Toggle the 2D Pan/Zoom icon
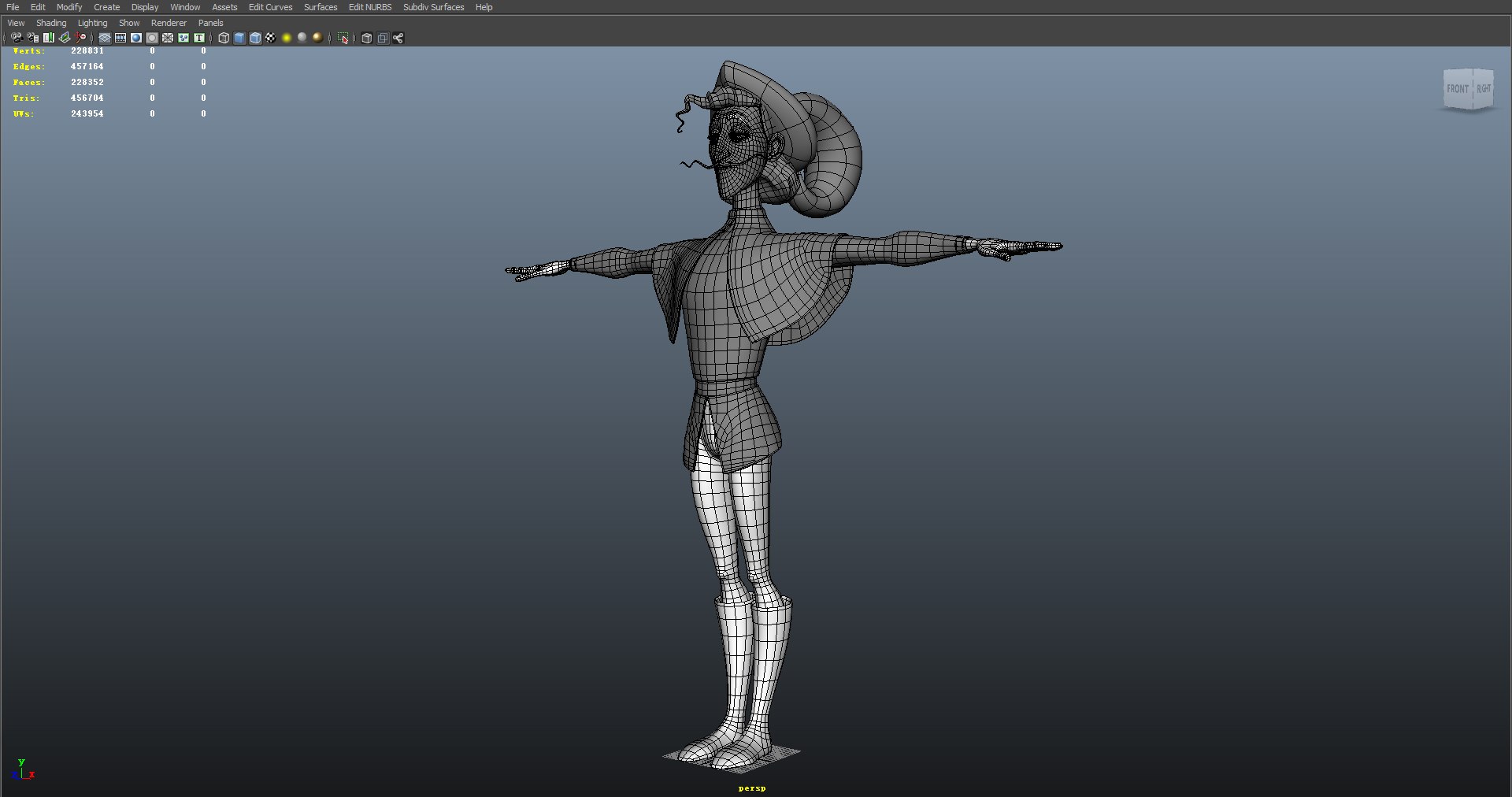 [80, 38]
